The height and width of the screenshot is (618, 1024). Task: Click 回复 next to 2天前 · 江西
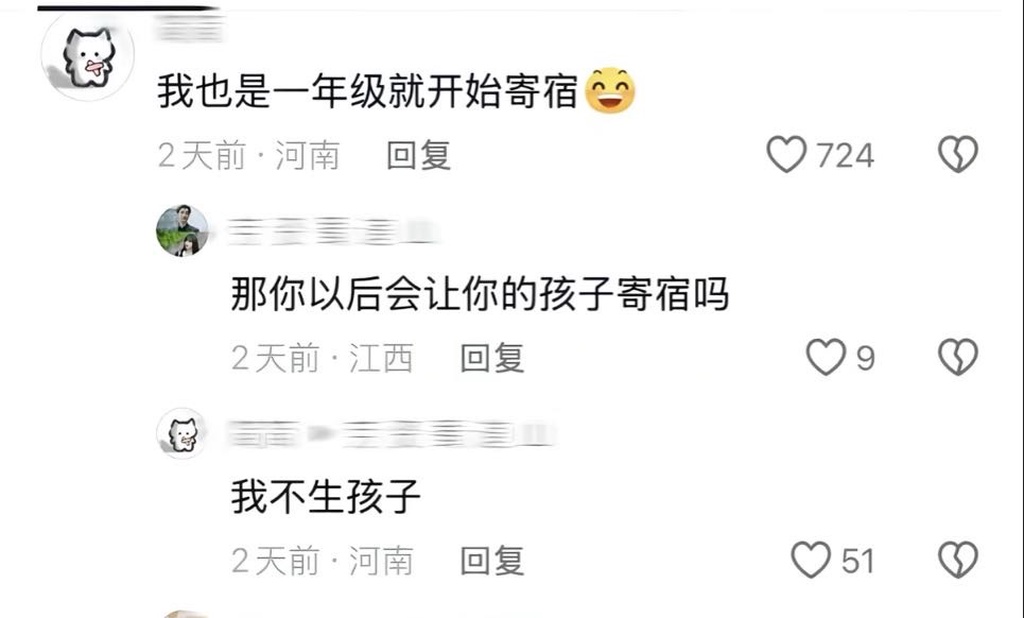(492, 358)
